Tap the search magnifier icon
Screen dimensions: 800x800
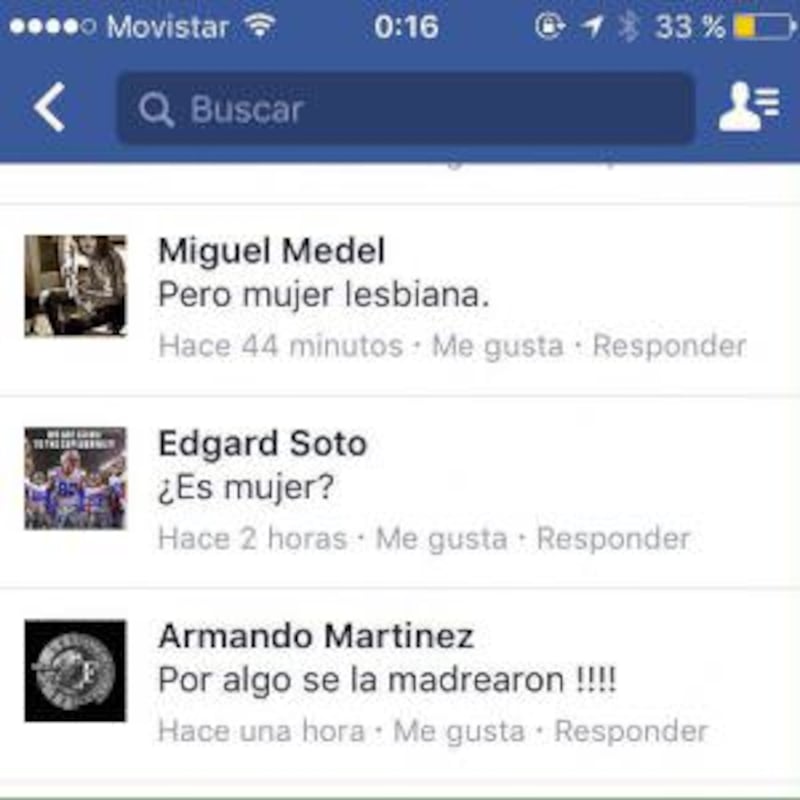156,109
